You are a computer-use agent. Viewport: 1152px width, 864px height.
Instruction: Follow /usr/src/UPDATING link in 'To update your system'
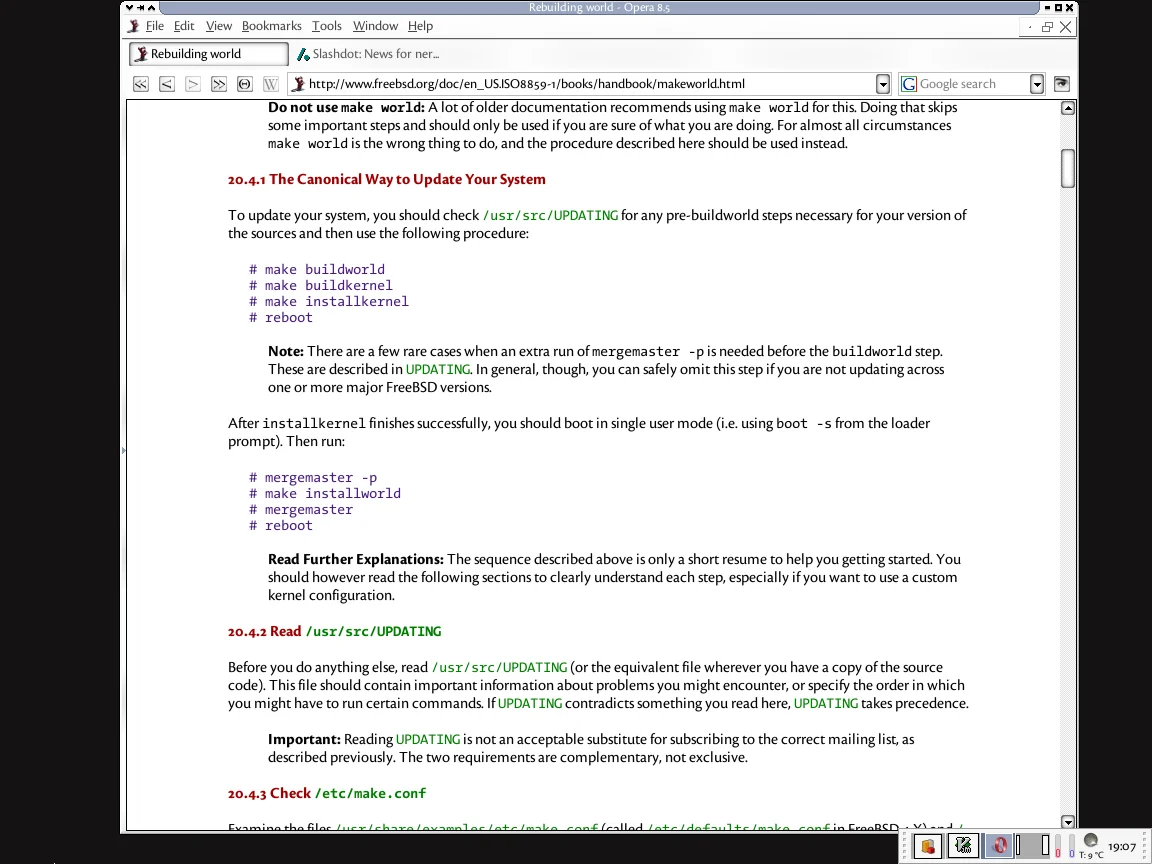point(550,215)
